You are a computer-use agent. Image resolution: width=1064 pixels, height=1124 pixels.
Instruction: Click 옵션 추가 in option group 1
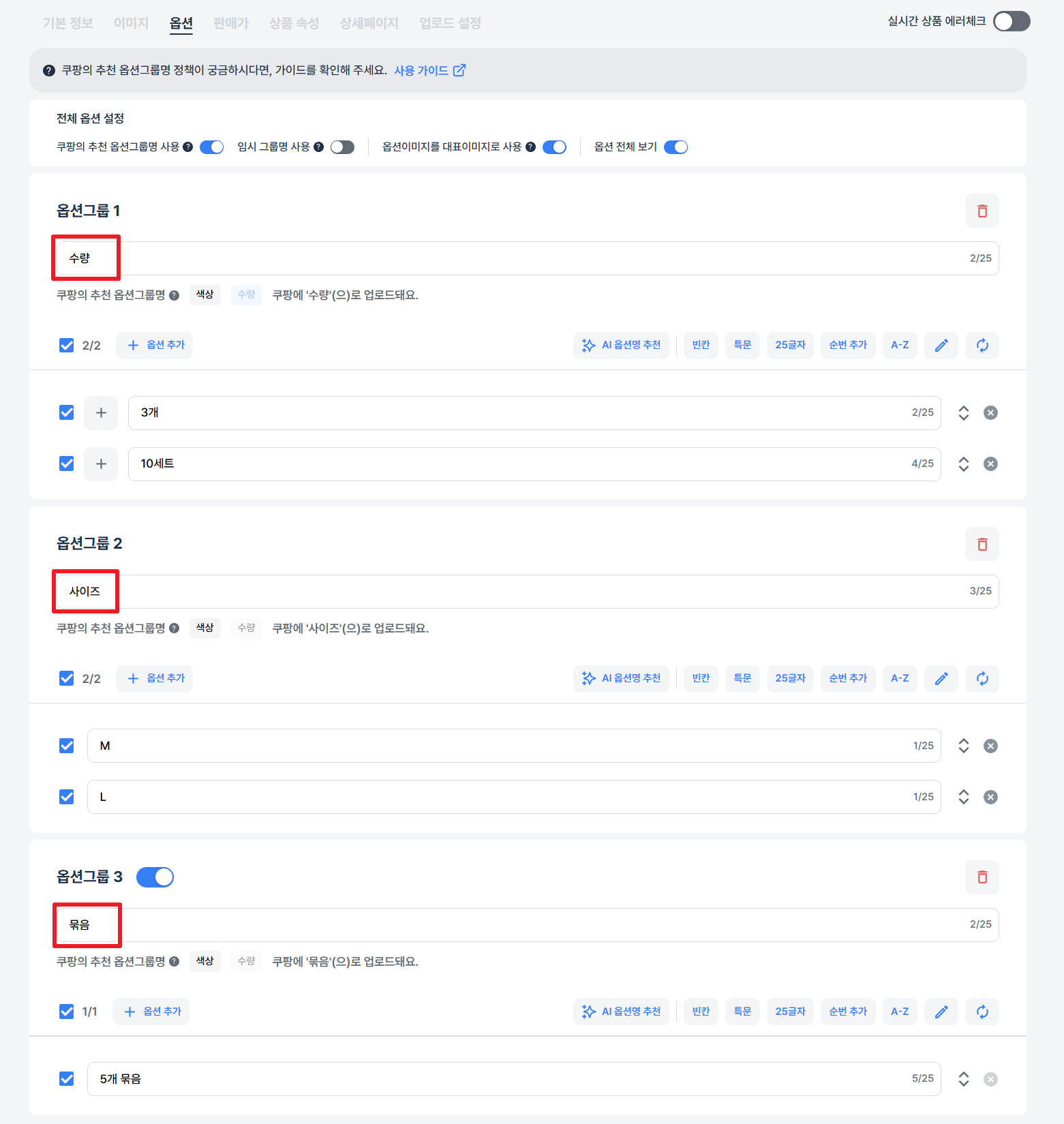pos(154,345)
